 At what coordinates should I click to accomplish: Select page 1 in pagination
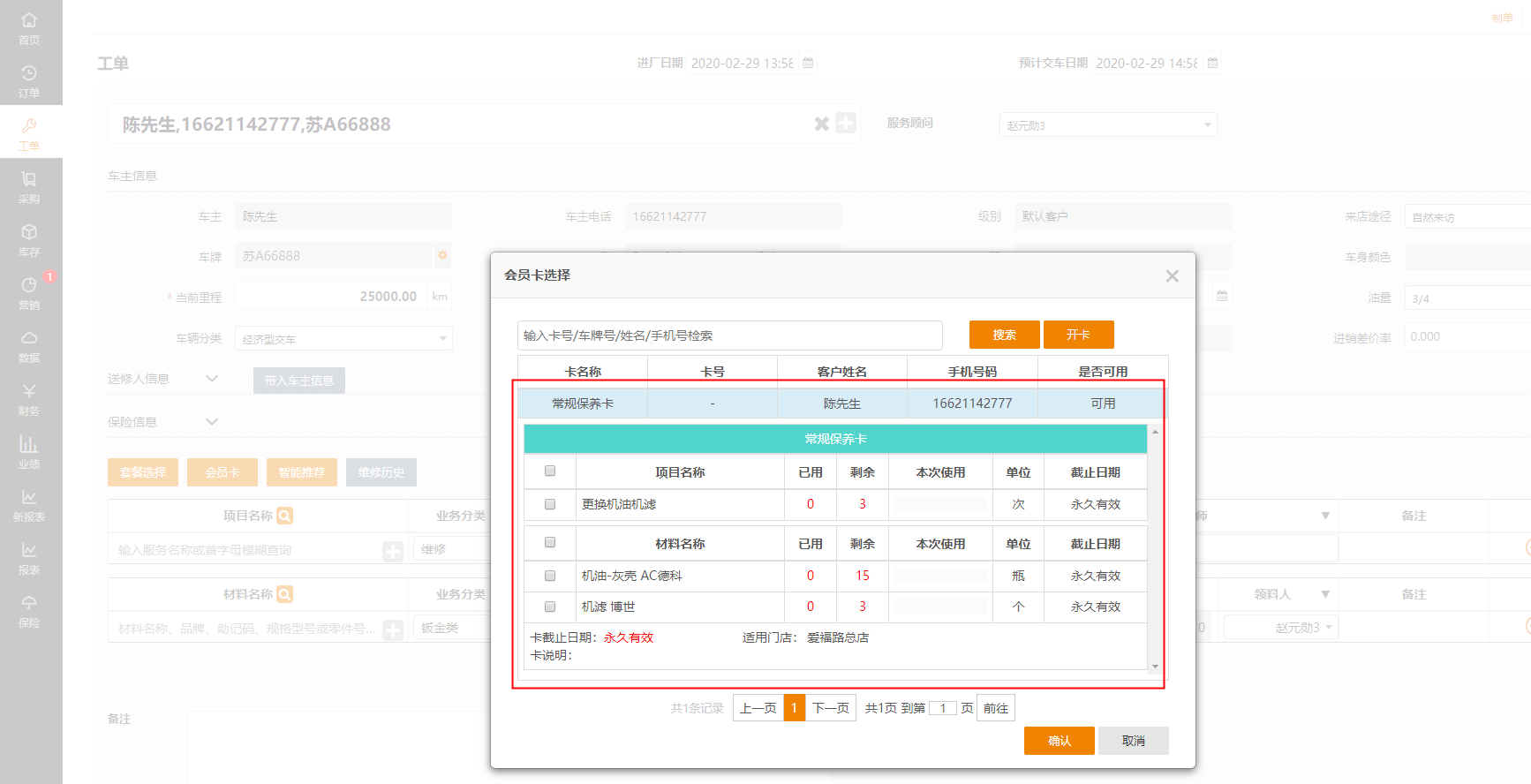pos(795,708)
